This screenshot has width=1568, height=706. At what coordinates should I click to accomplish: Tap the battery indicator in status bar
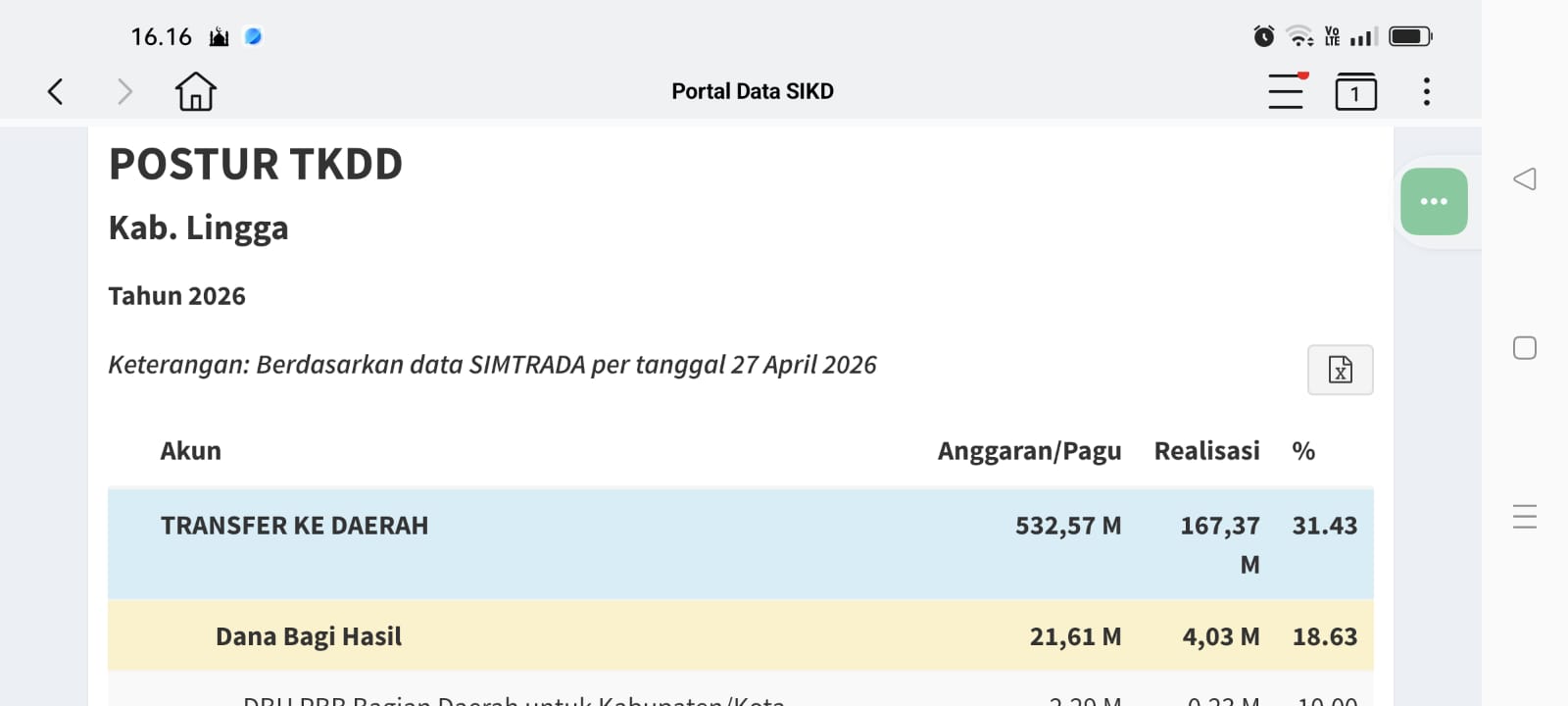[1410, 37]
